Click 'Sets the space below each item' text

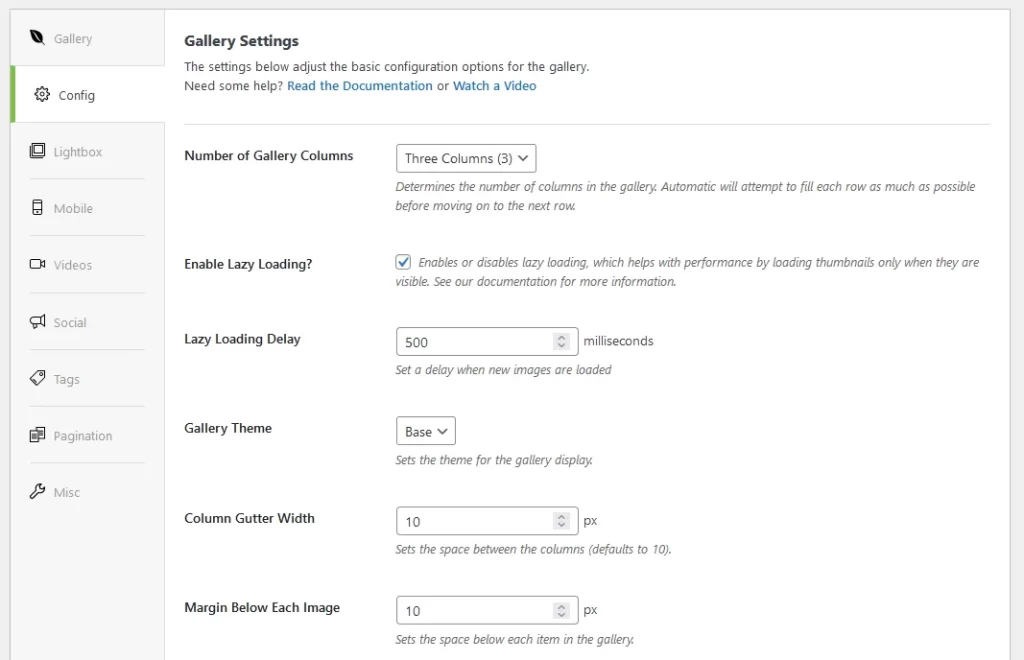click(x=515, y=639)
